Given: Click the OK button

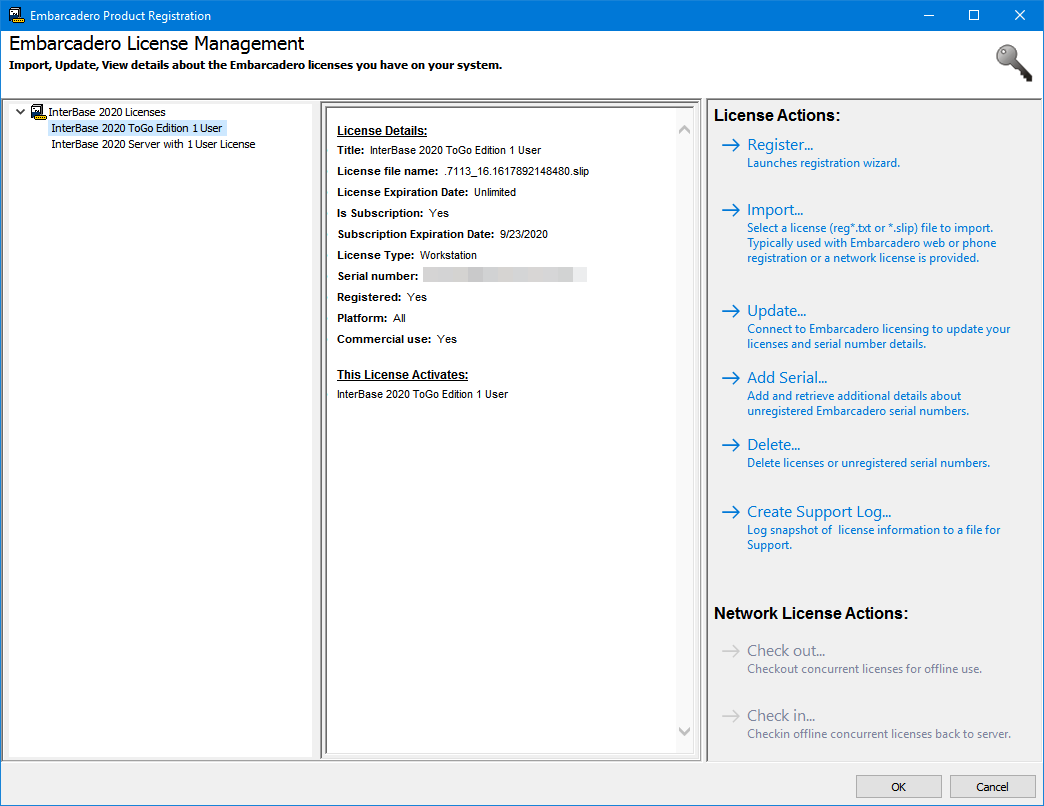Looking at the screenshot, I should pos(898,787).
